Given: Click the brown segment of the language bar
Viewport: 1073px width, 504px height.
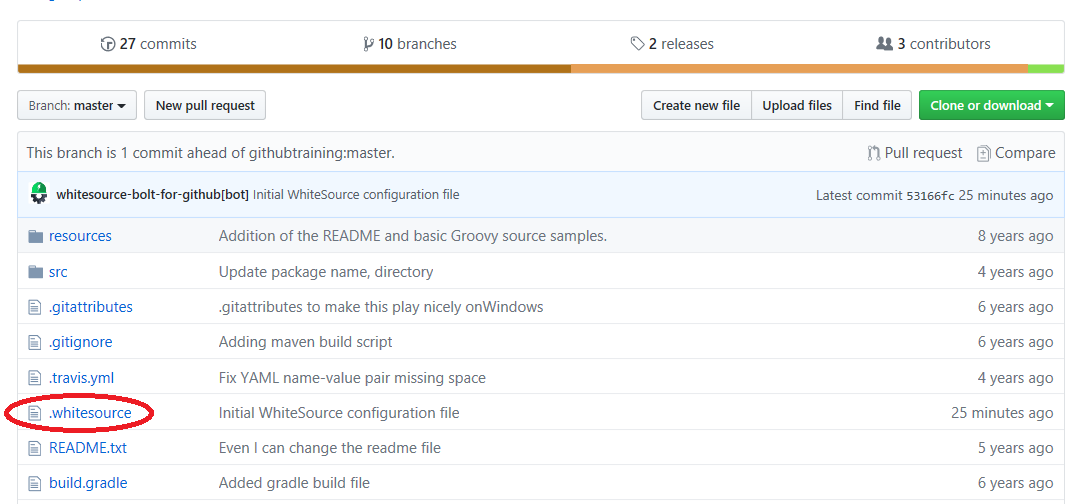Looking at the screenshot, I should [x=294, y=69].
